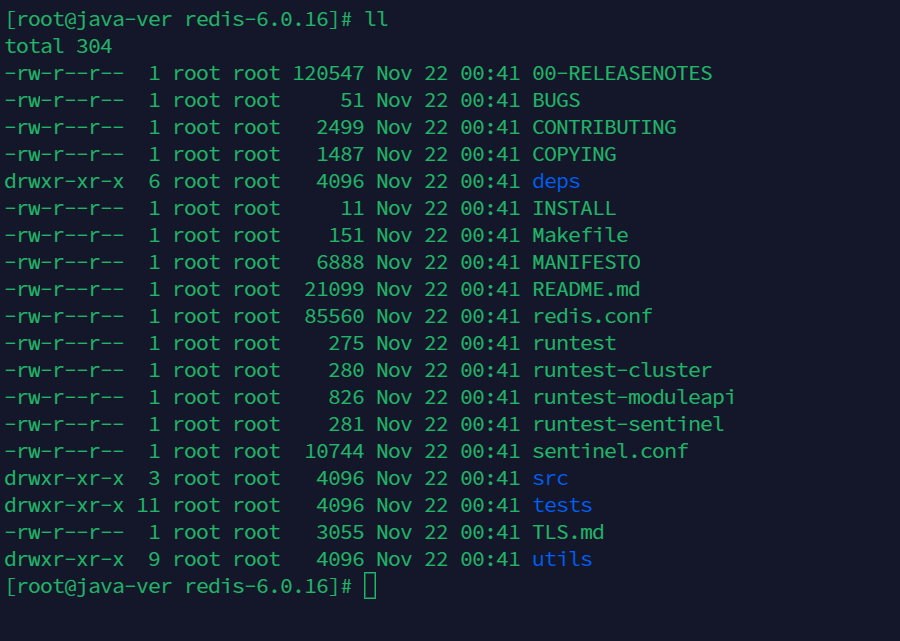900x641 pixels.
Task: Click the redis.conf filename
Action: (592, 316)
